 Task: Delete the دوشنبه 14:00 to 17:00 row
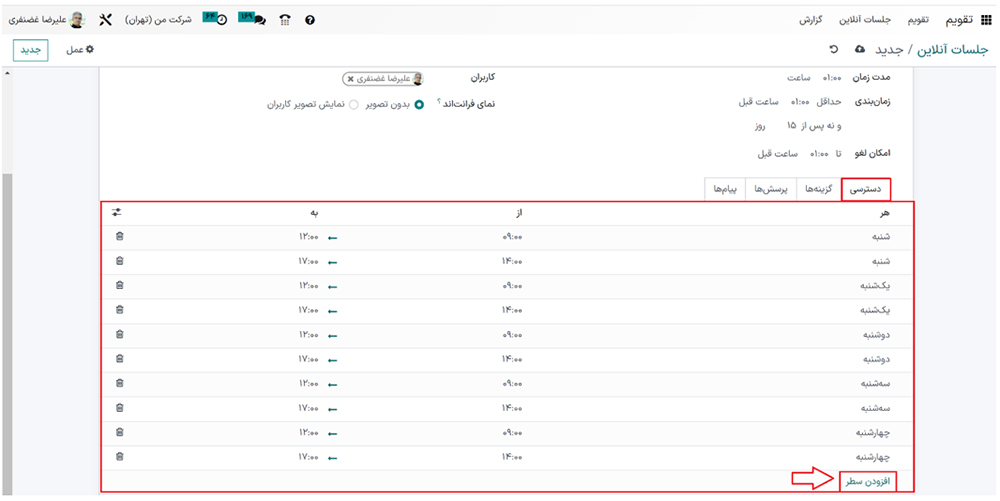pos(119,359)
